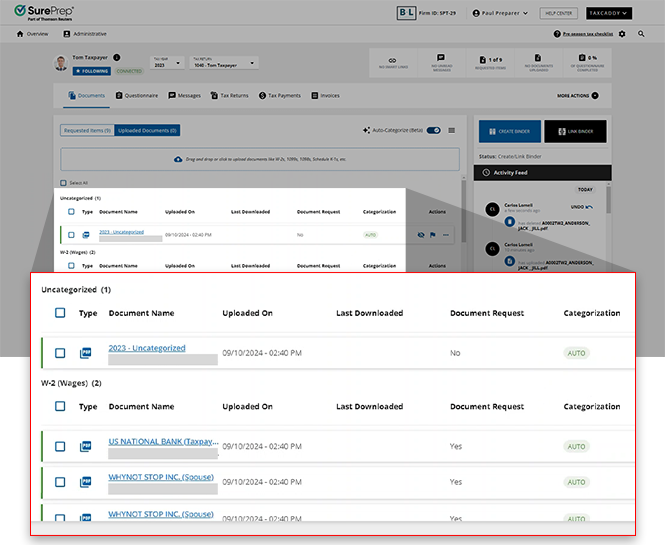665x545 pixels.
Task: Open the list view options icon
Action: coord(452,130)
